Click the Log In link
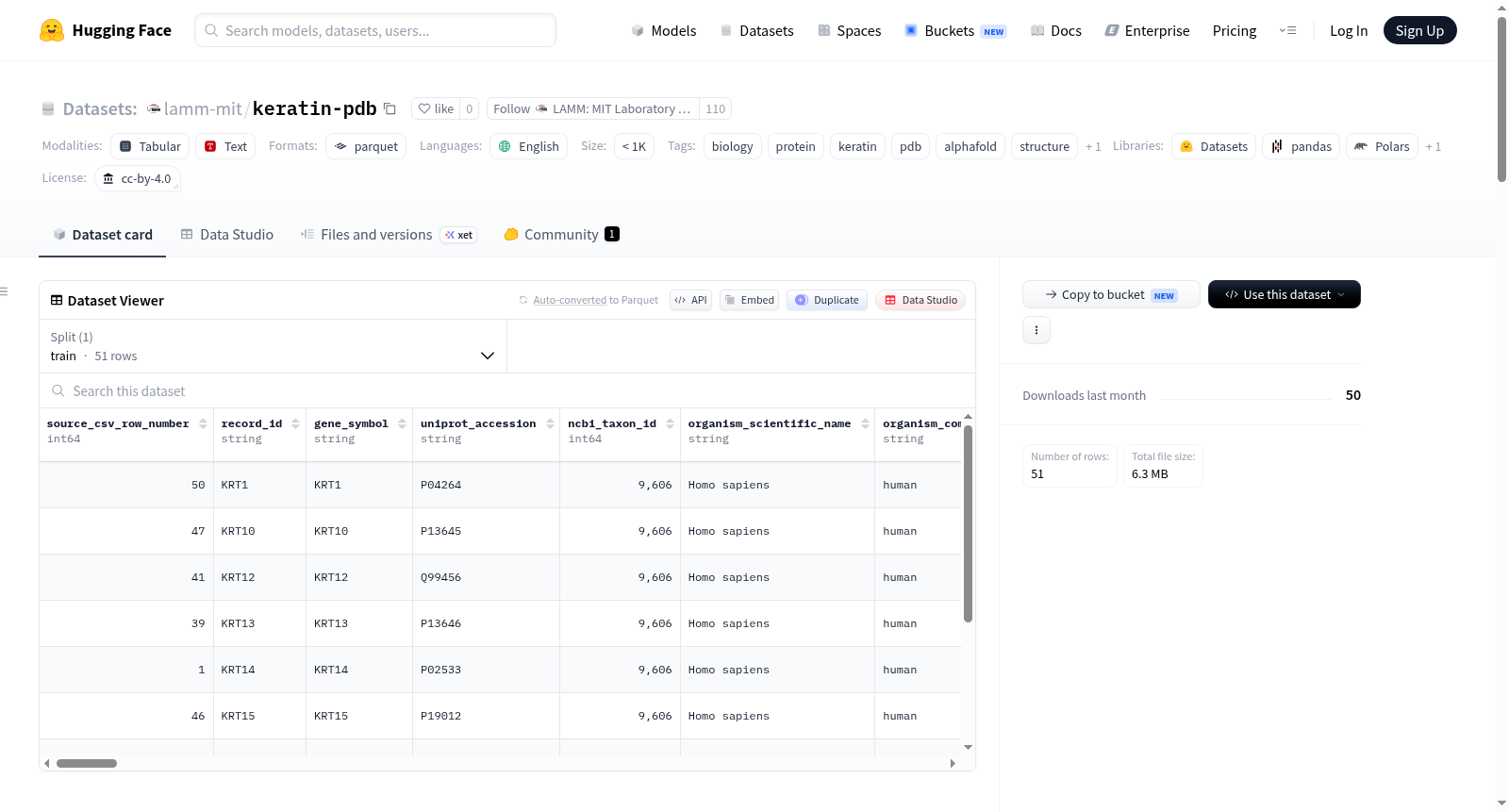This screenshot has height=812, width=1509. pyautogui.click(x=1349, y=31)
